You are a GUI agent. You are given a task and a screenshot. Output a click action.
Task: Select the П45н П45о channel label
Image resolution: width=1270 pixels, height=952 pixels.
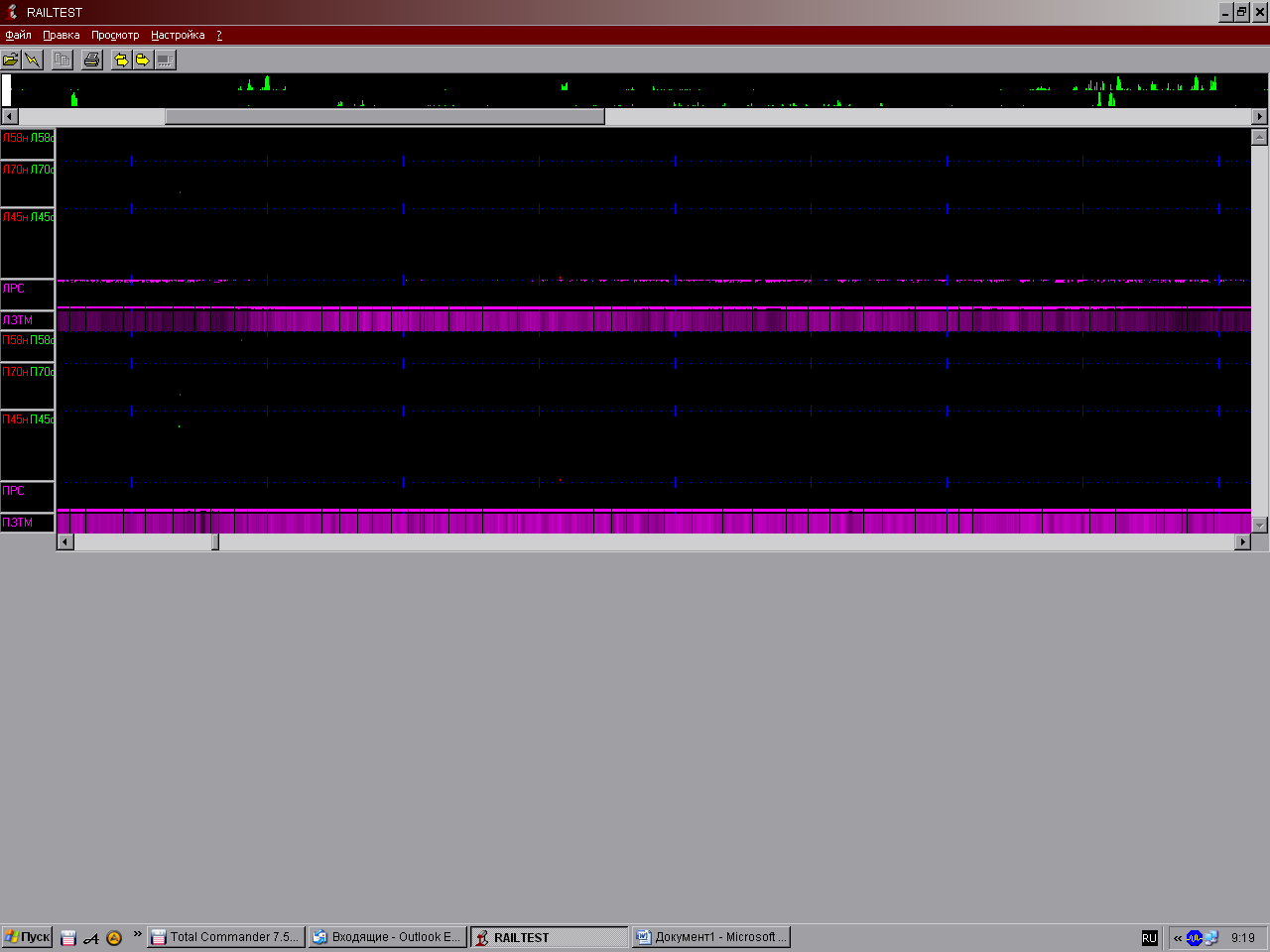[28, 445]
